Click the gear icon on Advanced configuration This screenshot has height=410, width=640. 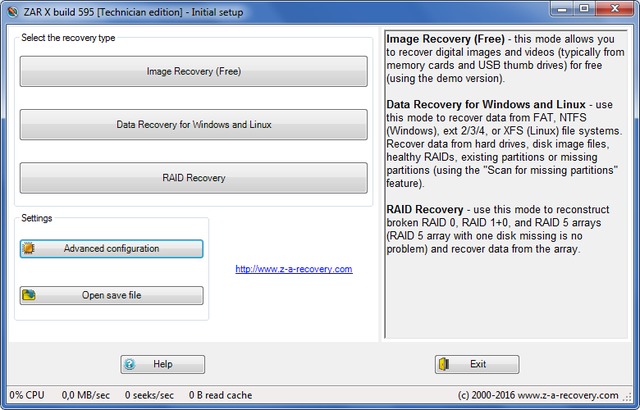click(x=29, y=248)
